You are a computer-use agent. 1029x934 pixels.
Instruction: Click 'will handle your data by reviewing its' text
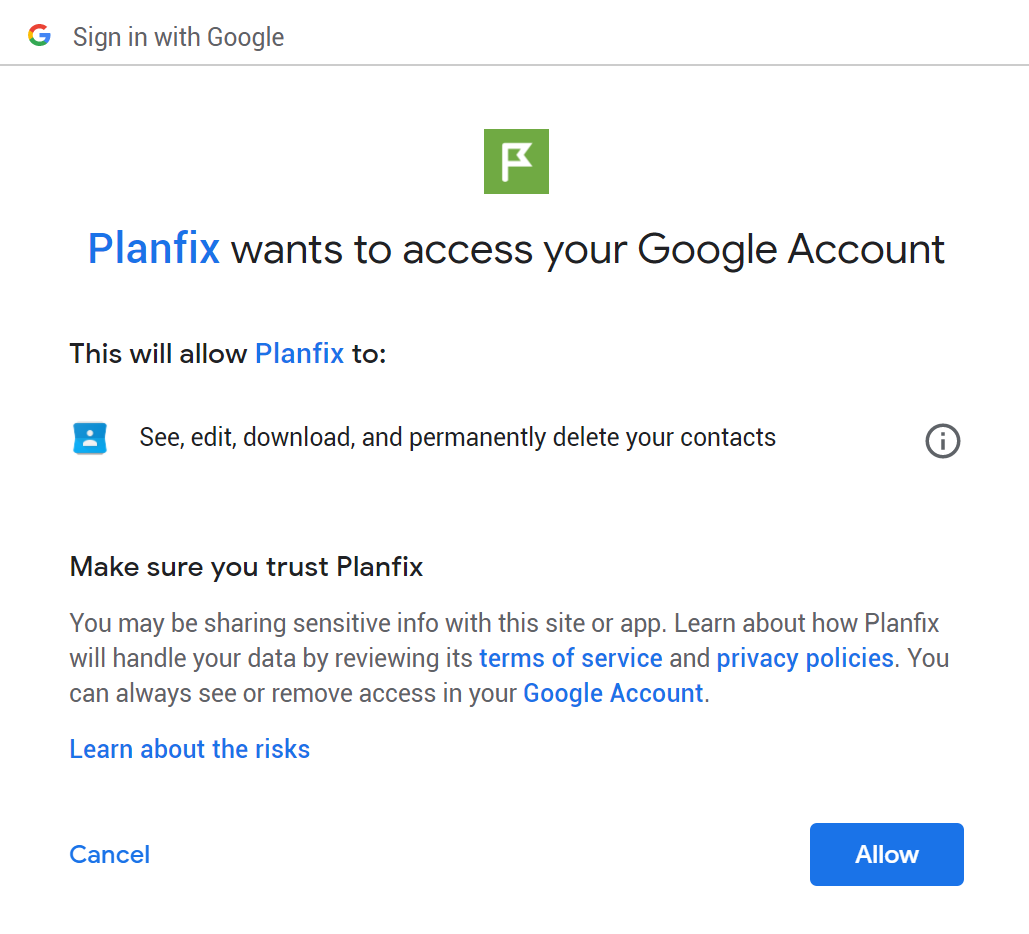pos(271,658)
